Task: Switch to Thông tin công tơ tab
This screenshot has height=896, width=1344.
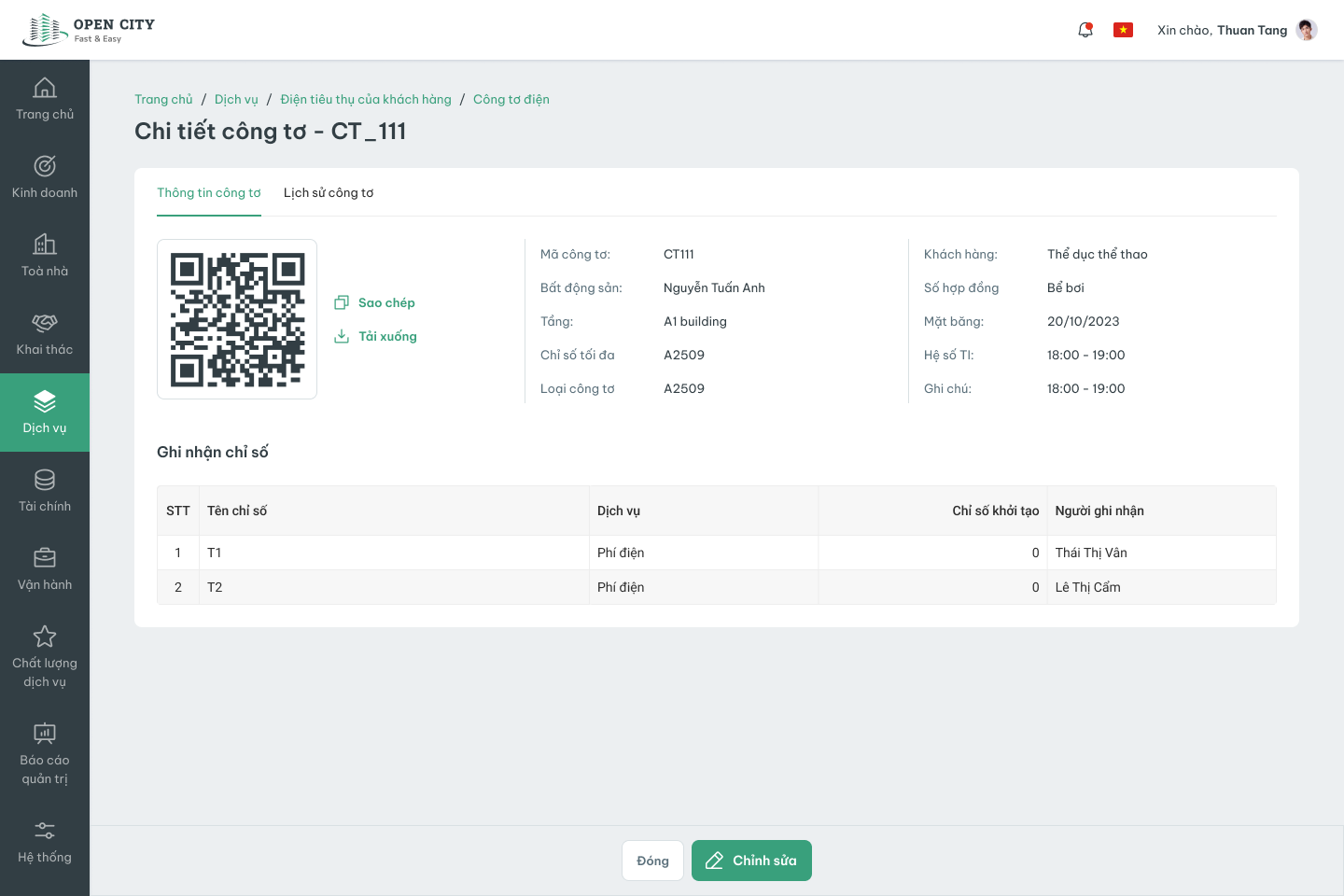Action: click(x=209, y=192)
